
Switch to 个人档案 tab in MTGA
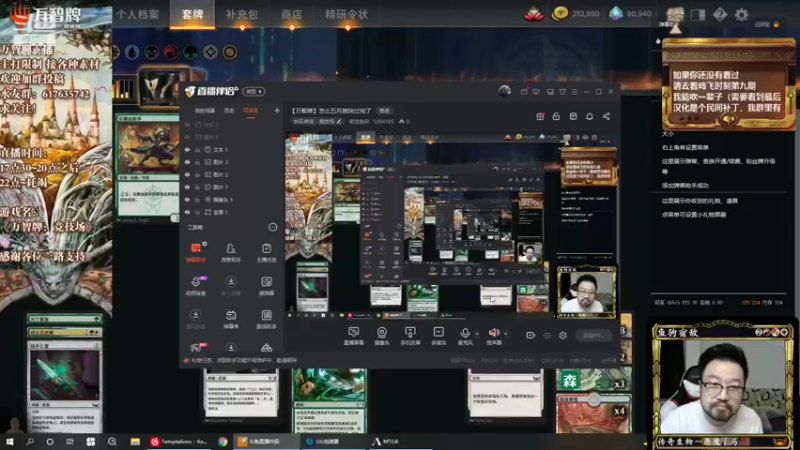(x=138, y=14)
